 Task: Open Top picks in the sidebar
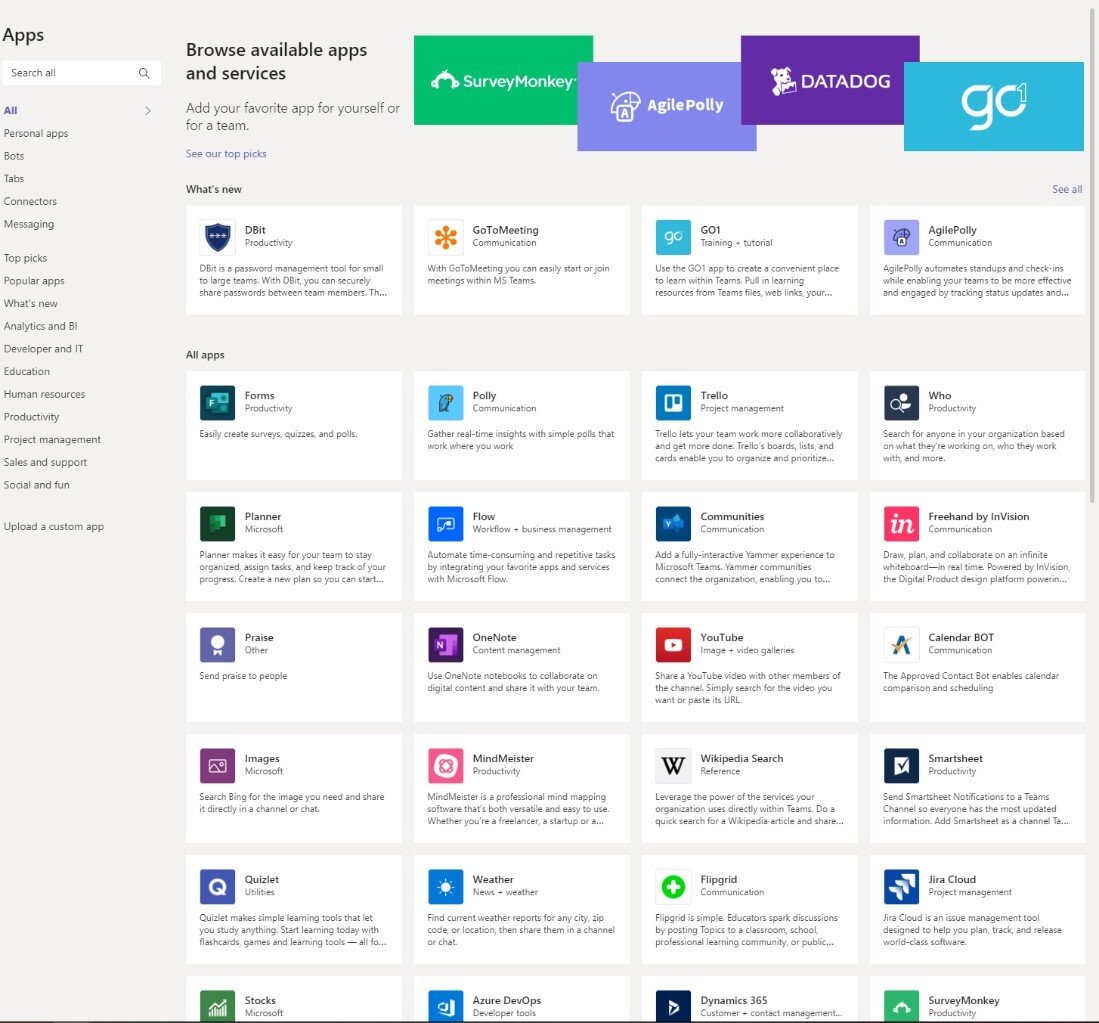tap(25, 258)
